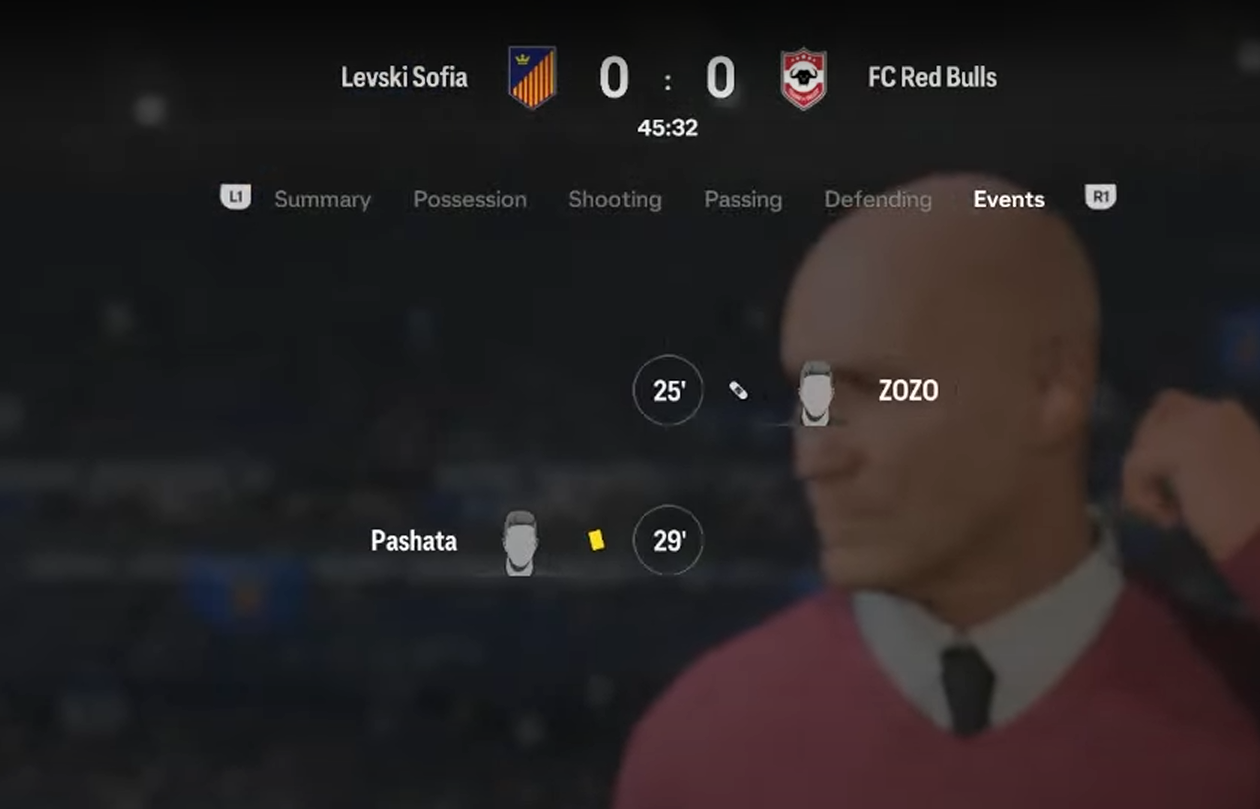The width and height of the screenshot is (1260, 809).
Task: Select the Events tab
Action: [1009, 200]
